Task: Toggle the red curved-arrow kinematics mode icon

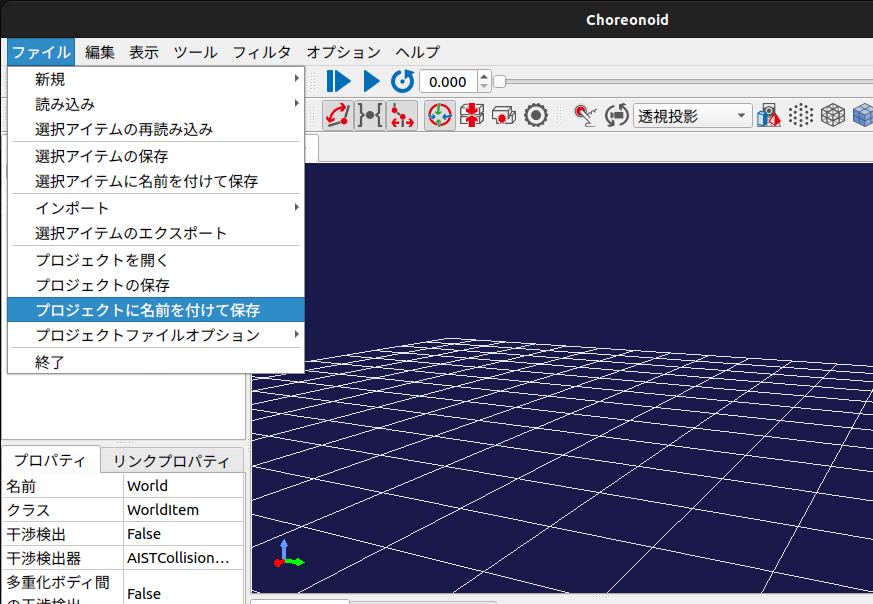Action: point(337,116)
